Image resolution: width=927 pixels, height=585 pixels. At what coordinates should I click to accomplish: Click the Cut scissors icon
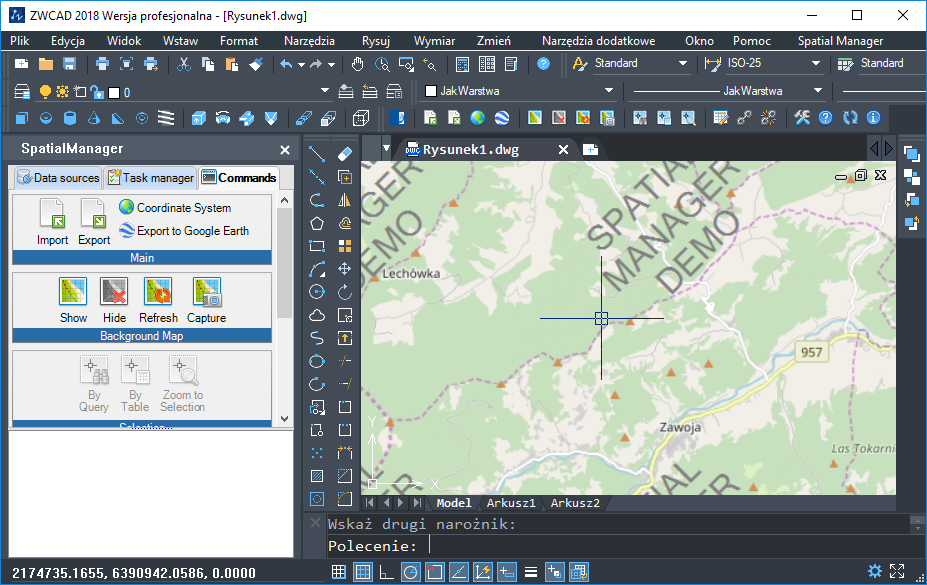(x=184, y=64)
